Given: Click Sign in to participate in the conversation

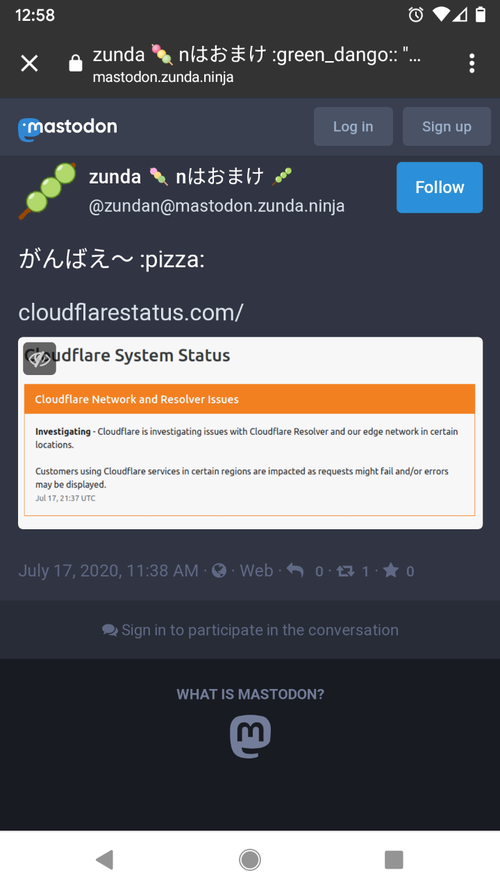Looking at the screenshot, I should pos(251,630).
